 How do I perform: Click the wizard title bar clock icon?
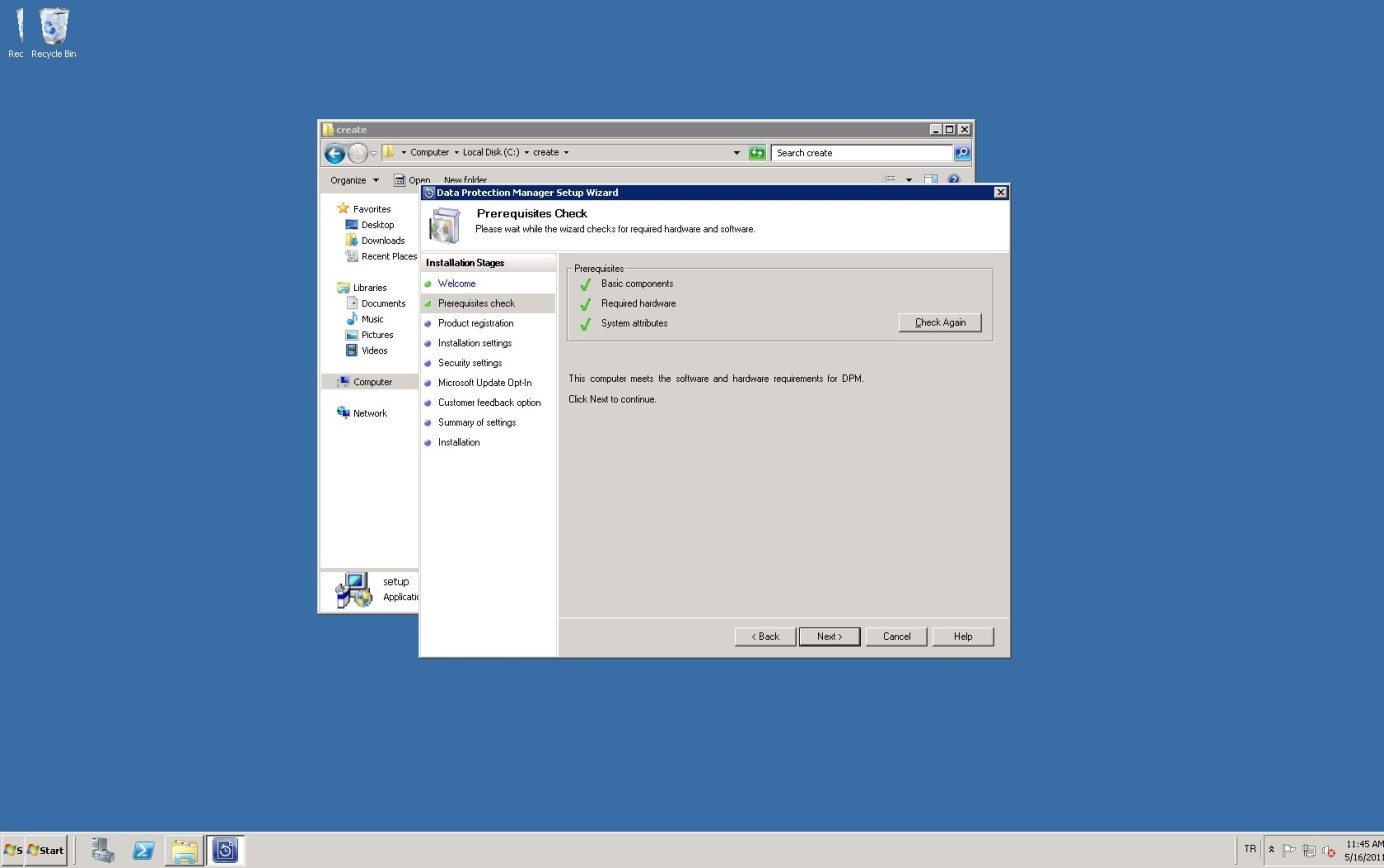tap(429, 192)
